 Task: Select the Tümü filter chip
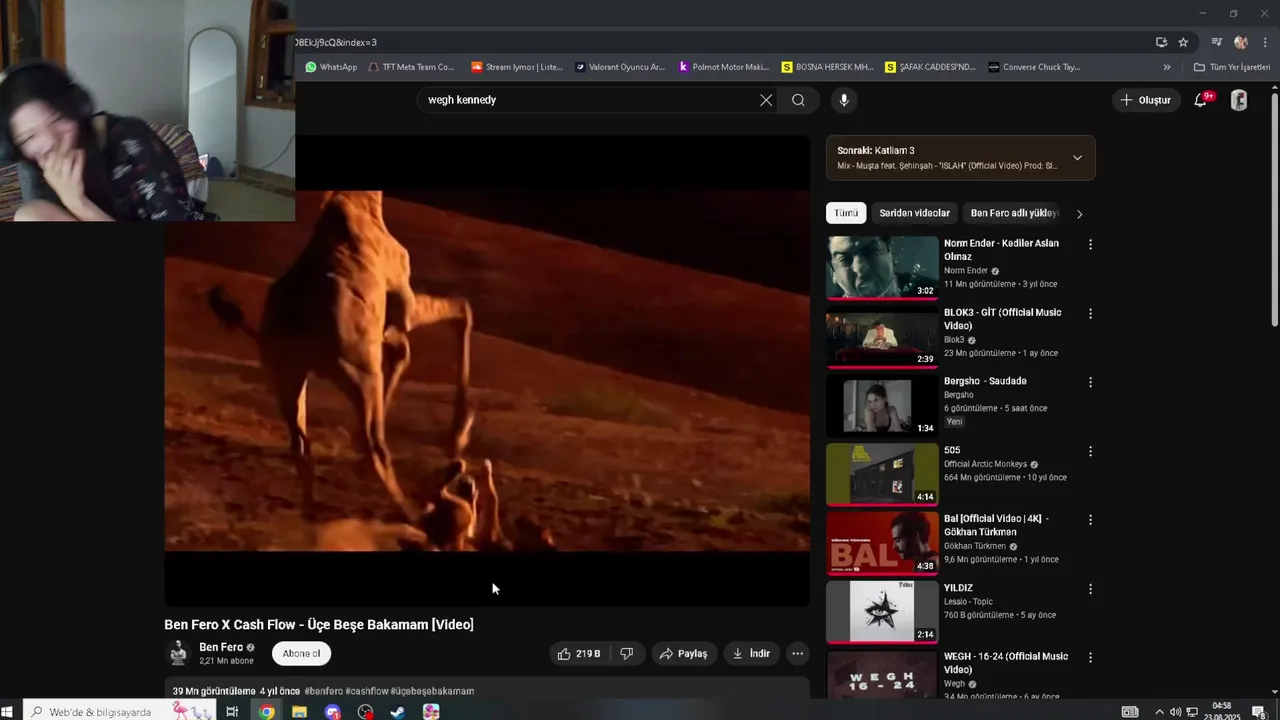[846, 213]
